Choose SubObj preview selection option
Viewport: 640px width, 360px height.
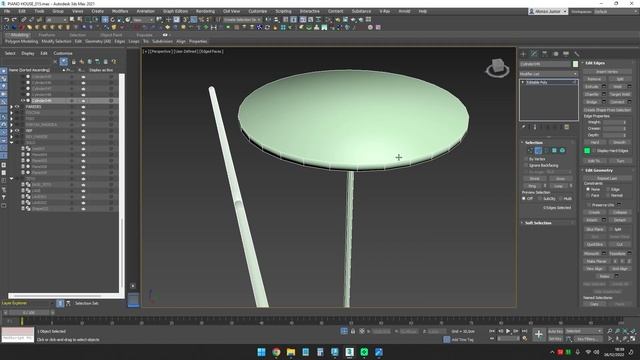tap(540, 198)
